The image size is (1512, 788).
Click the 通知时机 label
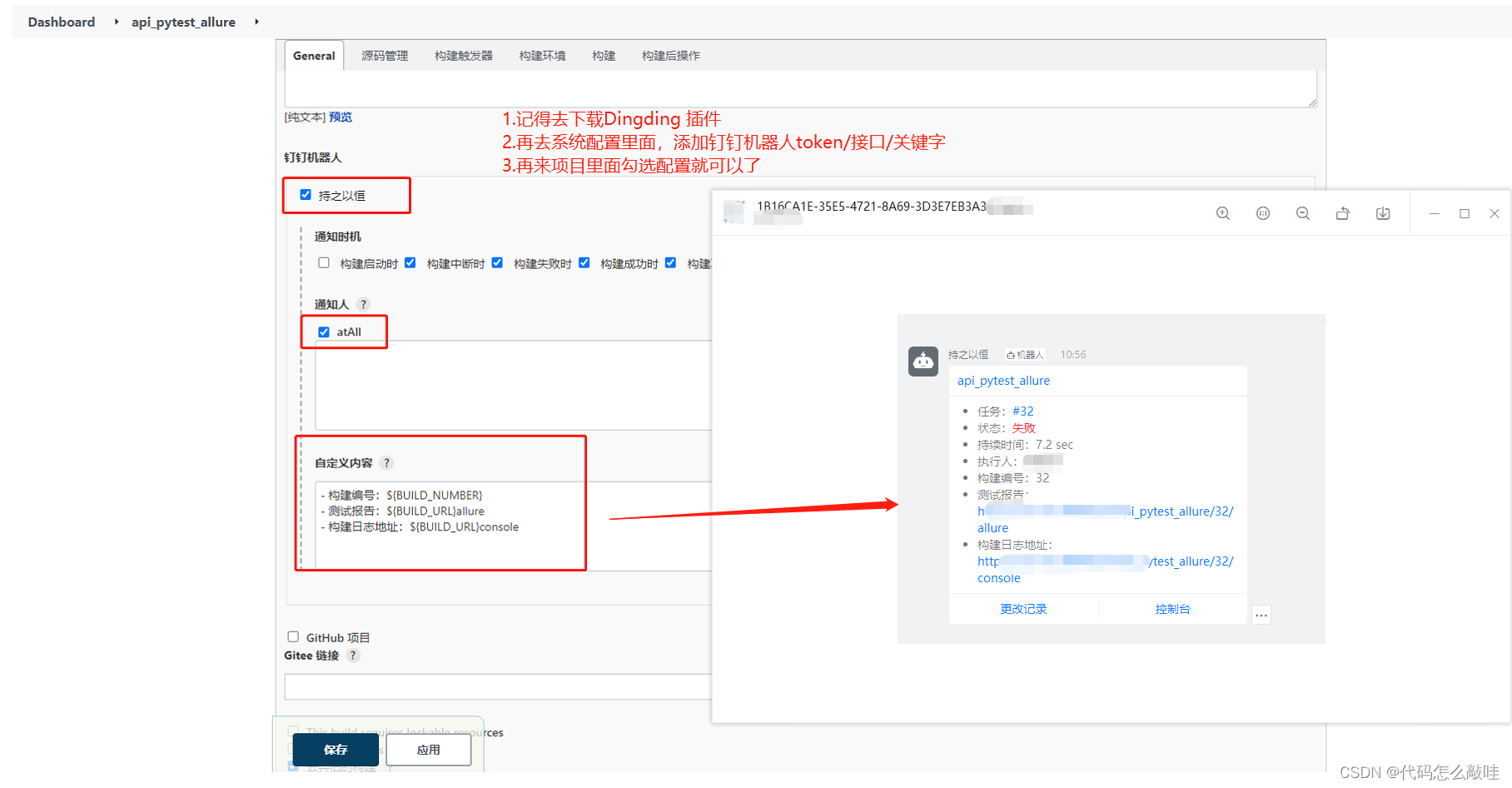pyautogui.click(x=338, y=237)
